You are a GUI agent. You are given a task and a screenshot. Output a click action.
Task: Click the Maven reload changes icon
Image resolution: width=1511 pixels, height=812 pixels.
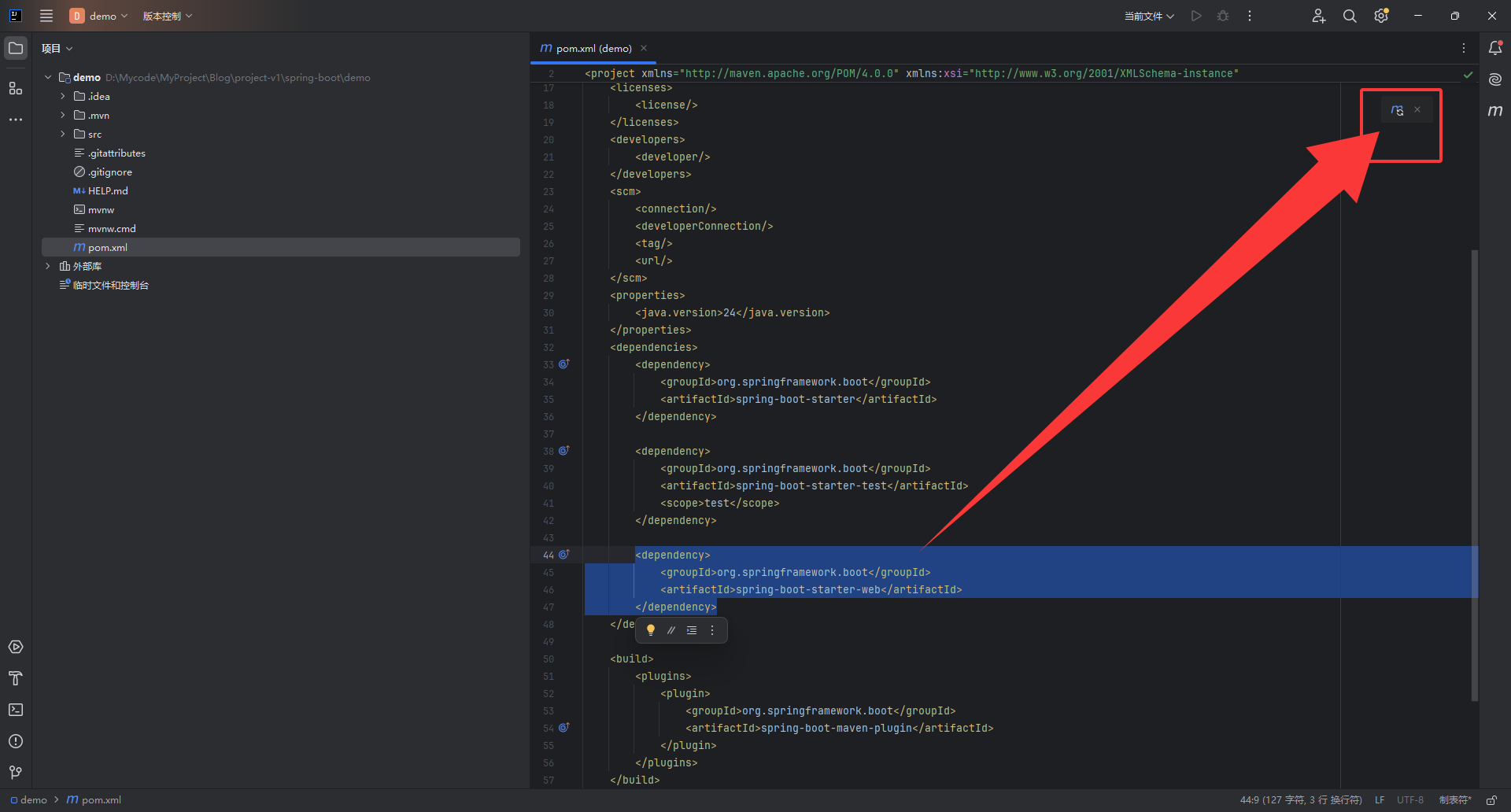1397,110
